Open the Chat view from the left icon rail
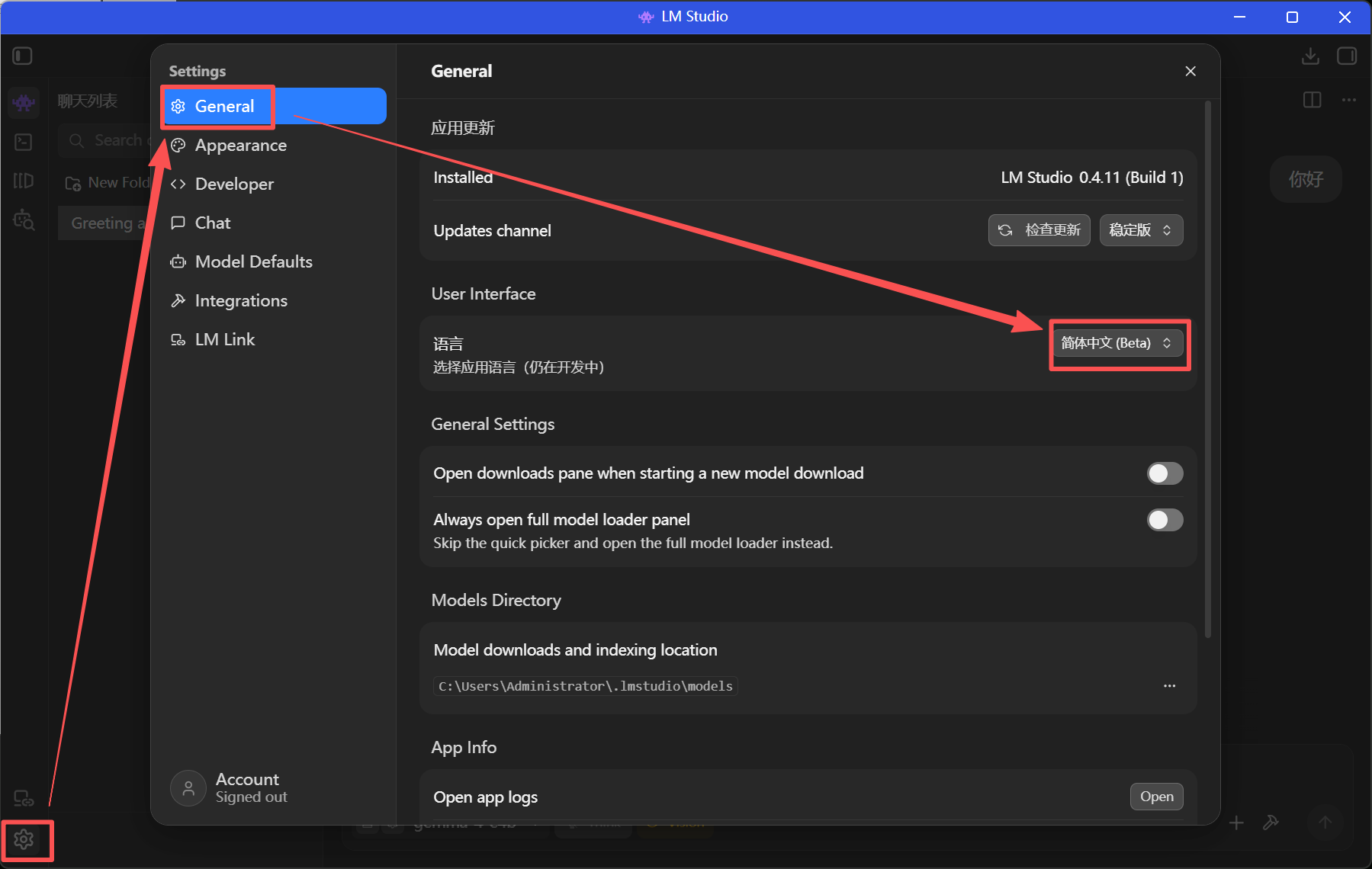Screen dimensions: 1372x869 [x=24, y=101]
